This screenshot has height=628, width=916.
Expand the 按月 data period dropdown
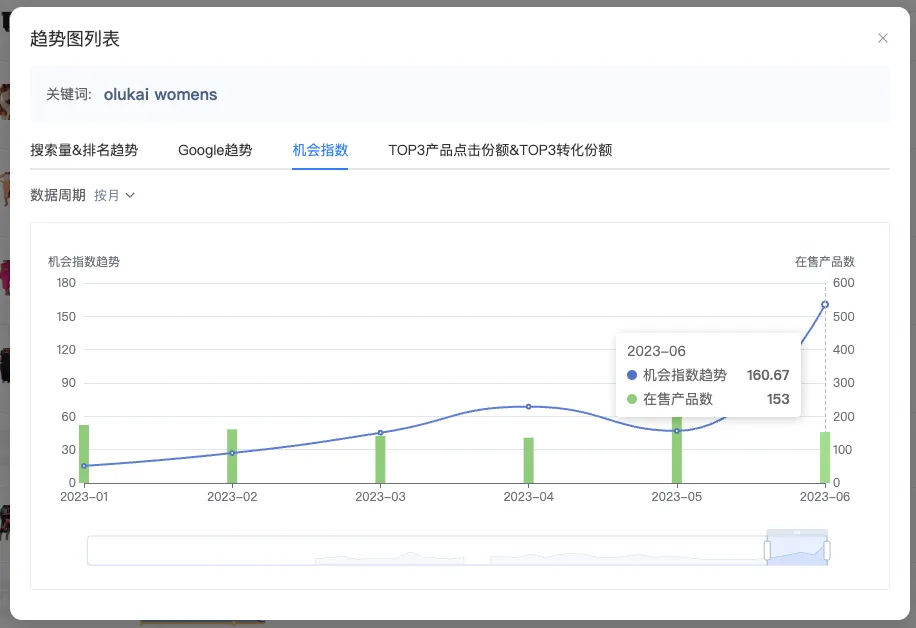point(114,195)
